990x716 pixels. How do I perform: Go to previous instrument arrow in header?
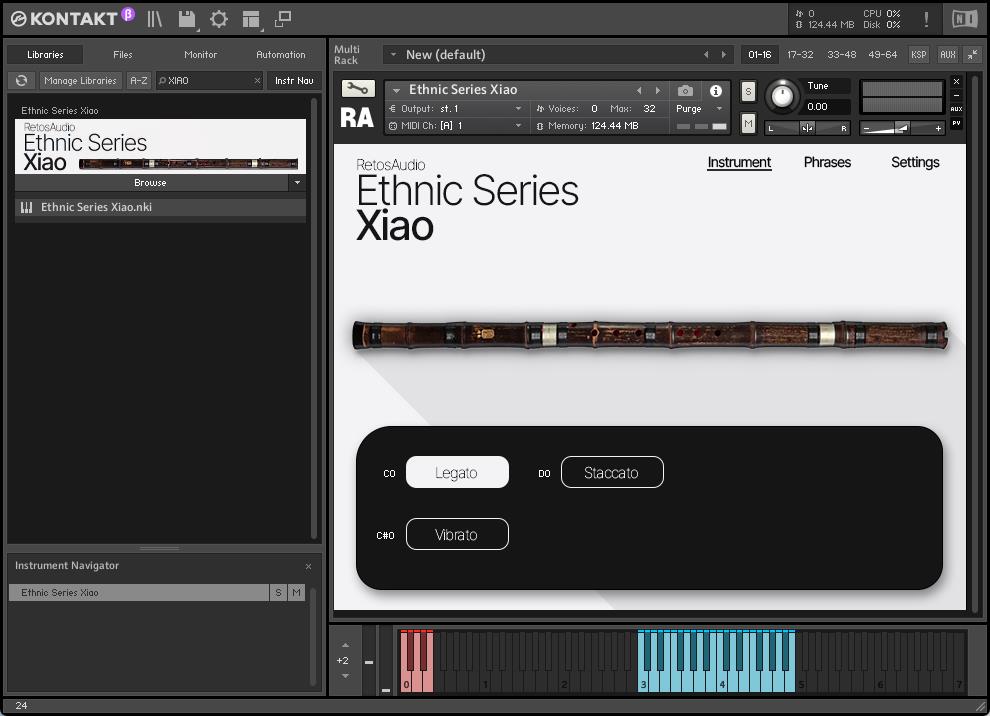point(639,90)
